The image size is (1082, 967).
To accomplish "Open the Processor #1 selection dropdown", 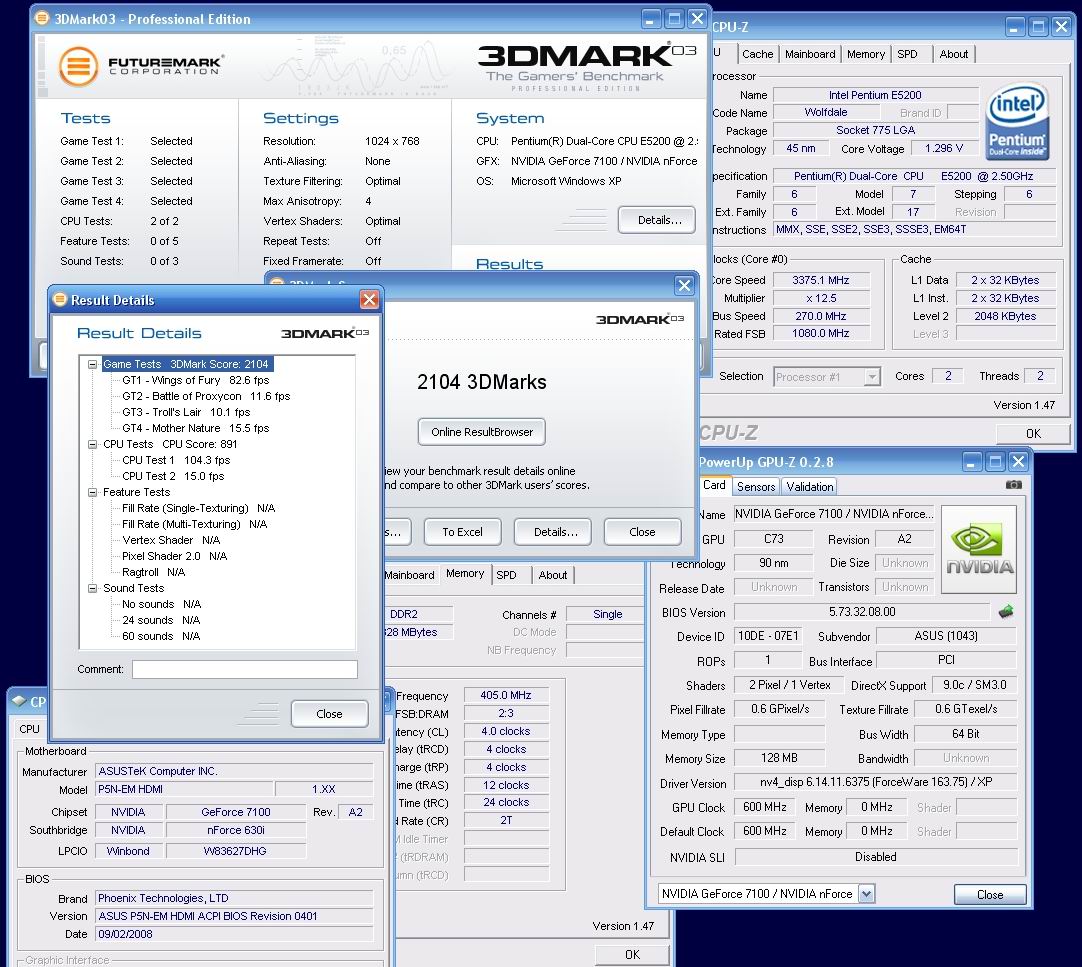I will 872,377.
